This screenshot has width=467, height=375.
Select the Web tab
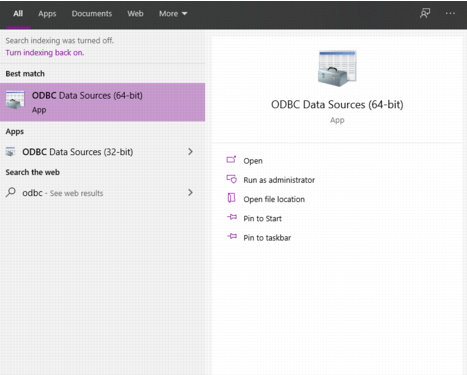(x=135, y=14)
